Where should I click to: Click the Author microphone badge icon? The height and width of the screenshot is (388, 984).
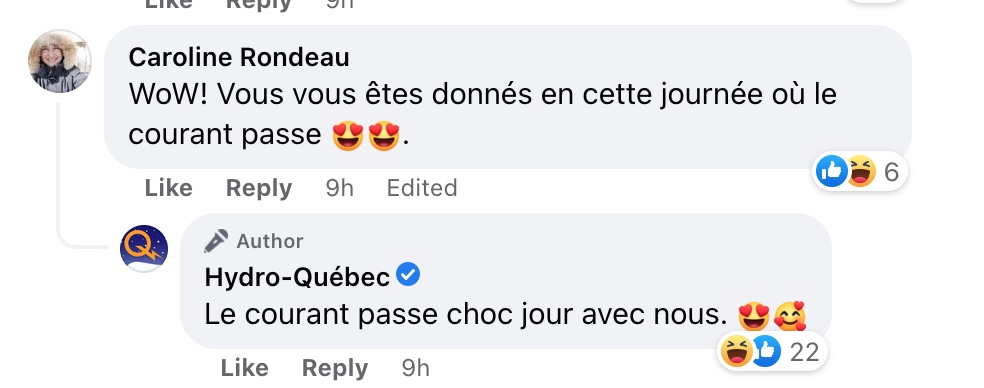[x=216, y=241]
